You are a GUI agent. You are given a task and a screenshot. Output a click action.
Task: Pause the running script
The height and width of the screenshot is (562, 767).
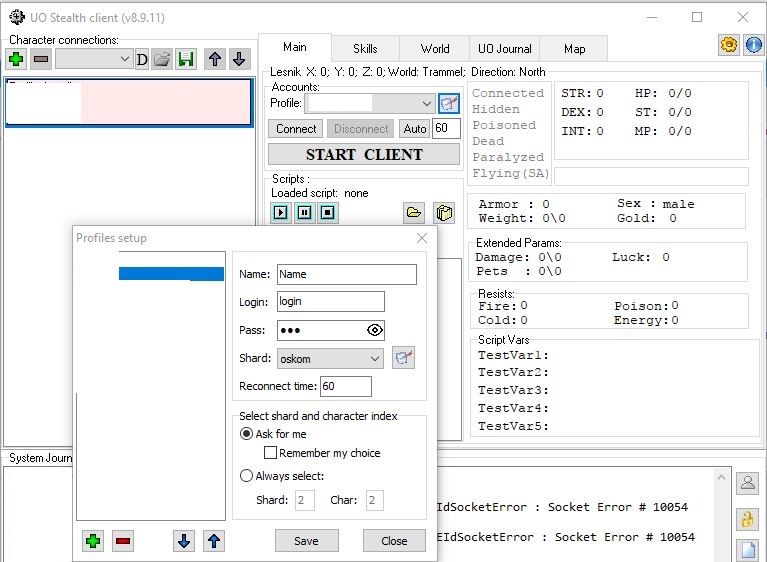[304, 213]
